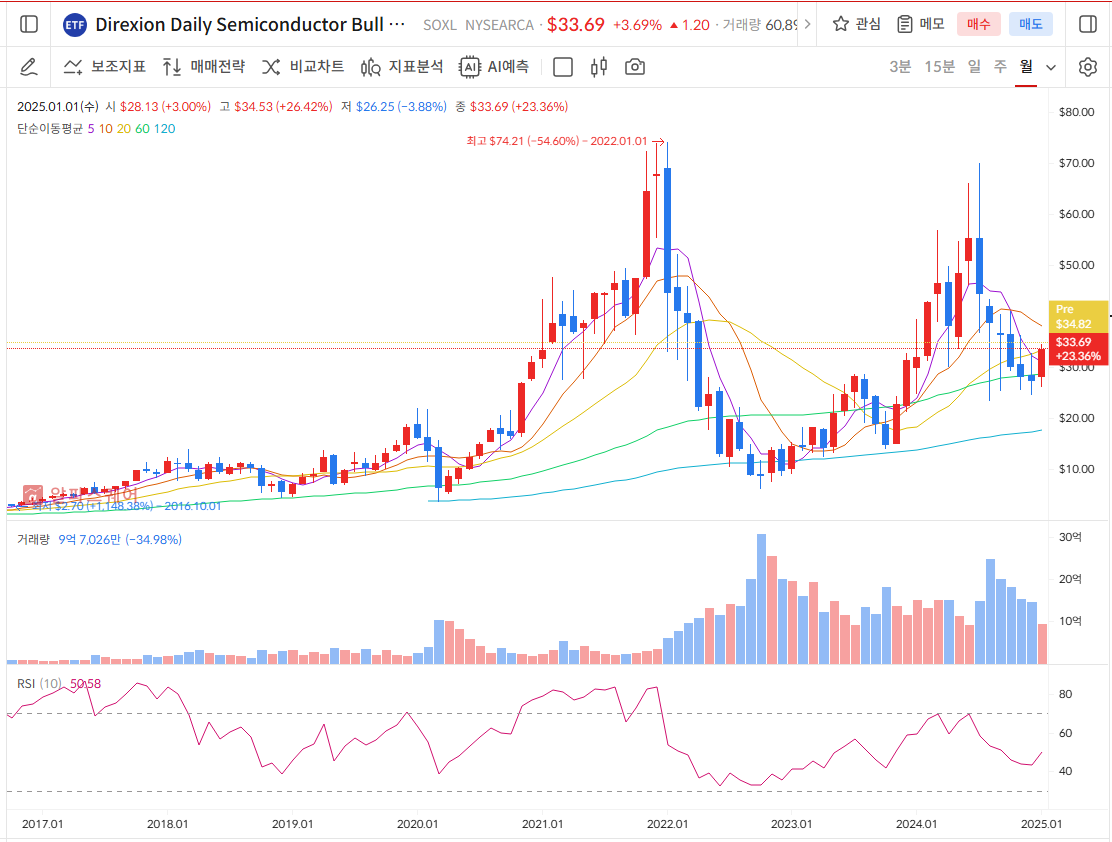Screen dimensions: 1112x842
Task: Take chart snapshot with camera icon
Action: [x=635, y=67]
